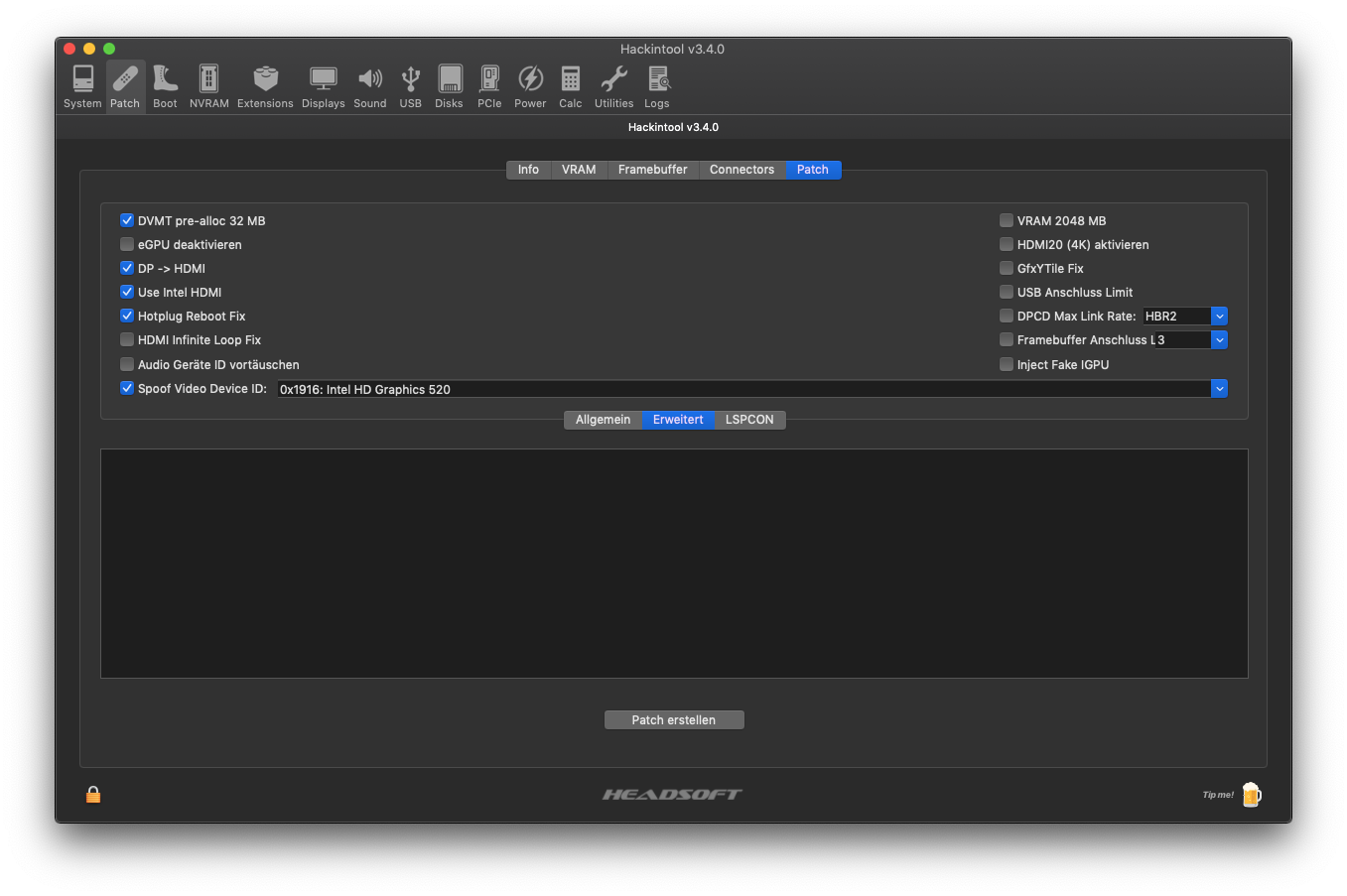The width and height of the screenshot is (1347, 896).
Task: Open the Power section
Action: pos(530,86)
